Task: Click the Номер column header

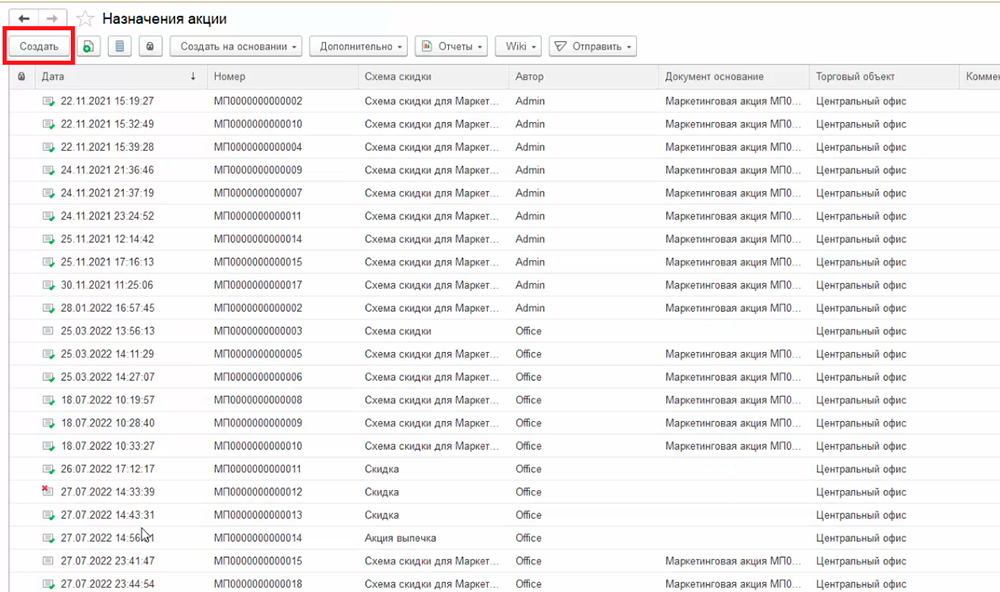Action: 282,77
